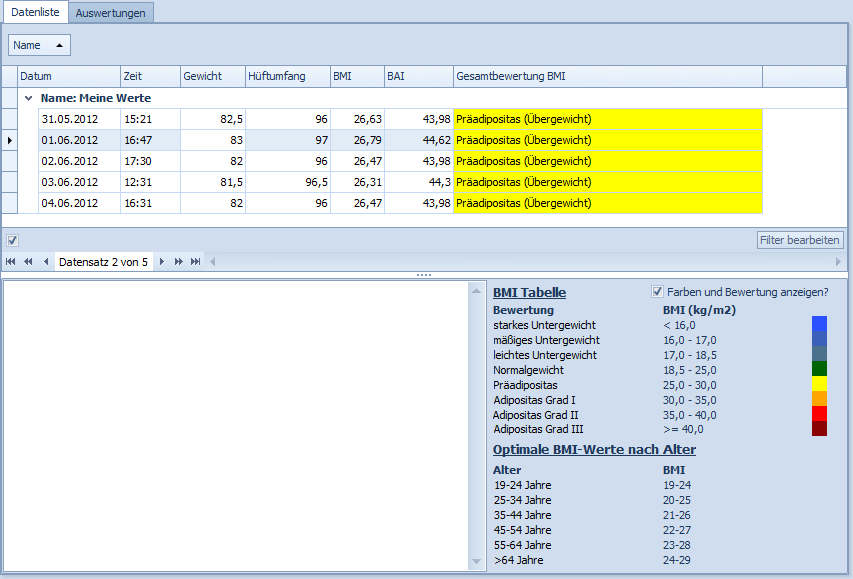Click the 'Normalgewicht' row label
Image resolution: width=853 pixels, height=579 pixels.
(x=528, y=370)
